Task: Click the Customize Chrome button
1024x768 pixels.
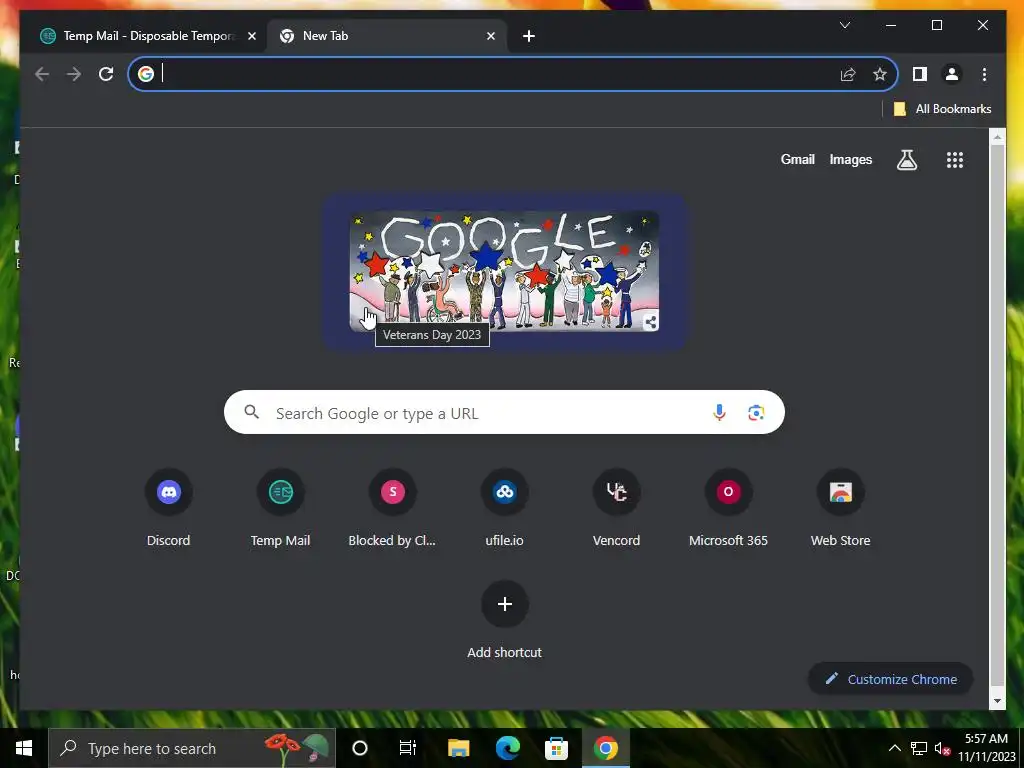Action: pos(890,679)
